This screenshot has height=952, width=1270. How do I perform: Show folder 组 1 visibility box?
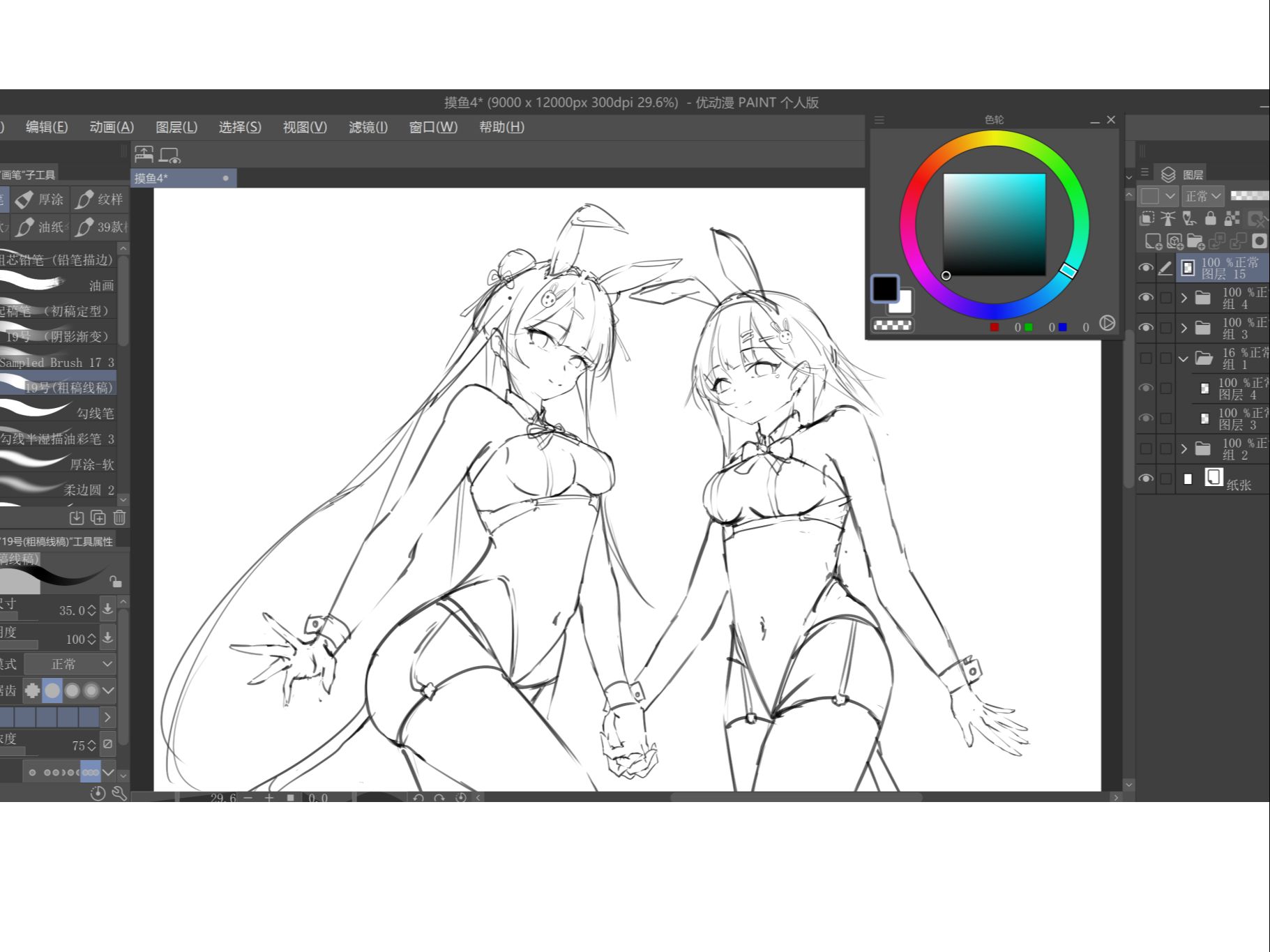pyautogui.click(x=1145, y=358)
